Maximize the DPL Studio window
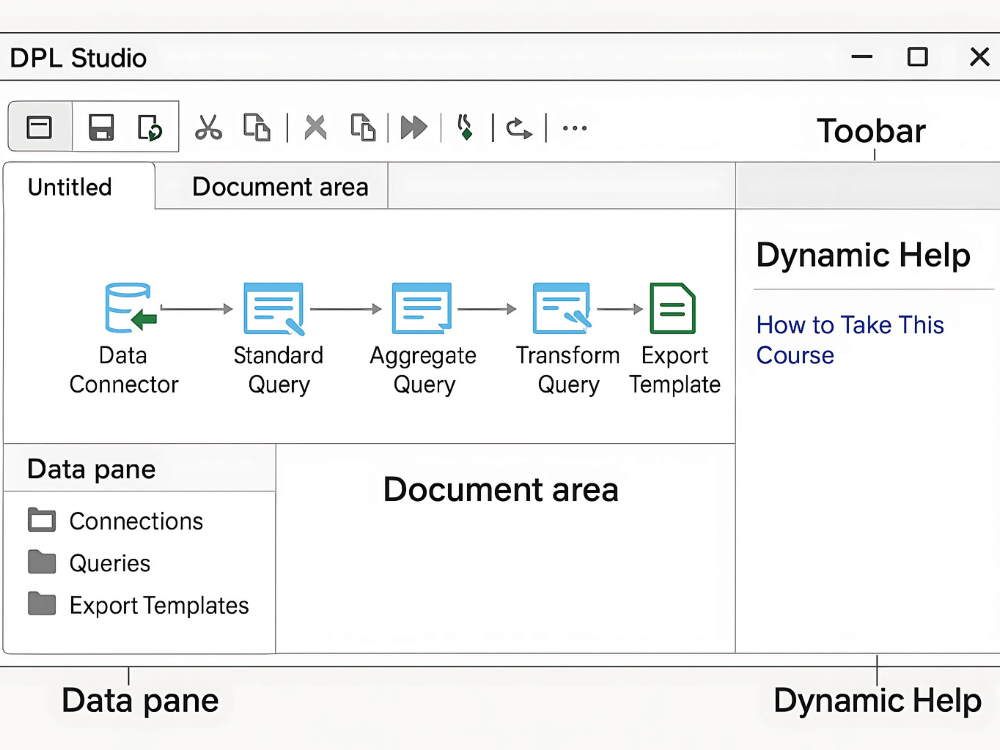This screenshot has width=1000, height=750. coord(917,57)
